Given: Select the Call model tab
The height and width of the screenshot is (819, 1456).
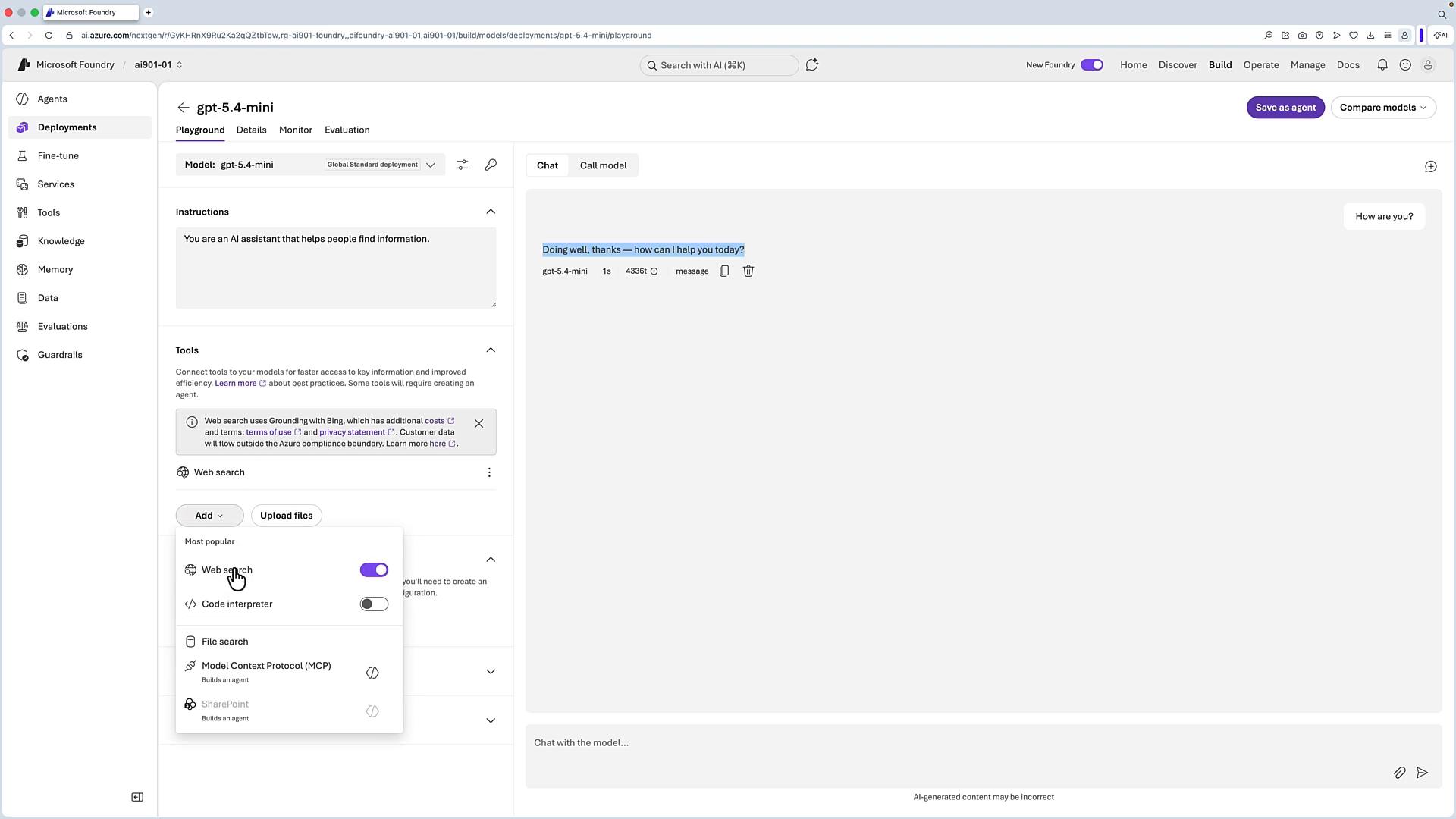Looking at the screenshot, I should [603, 165].
